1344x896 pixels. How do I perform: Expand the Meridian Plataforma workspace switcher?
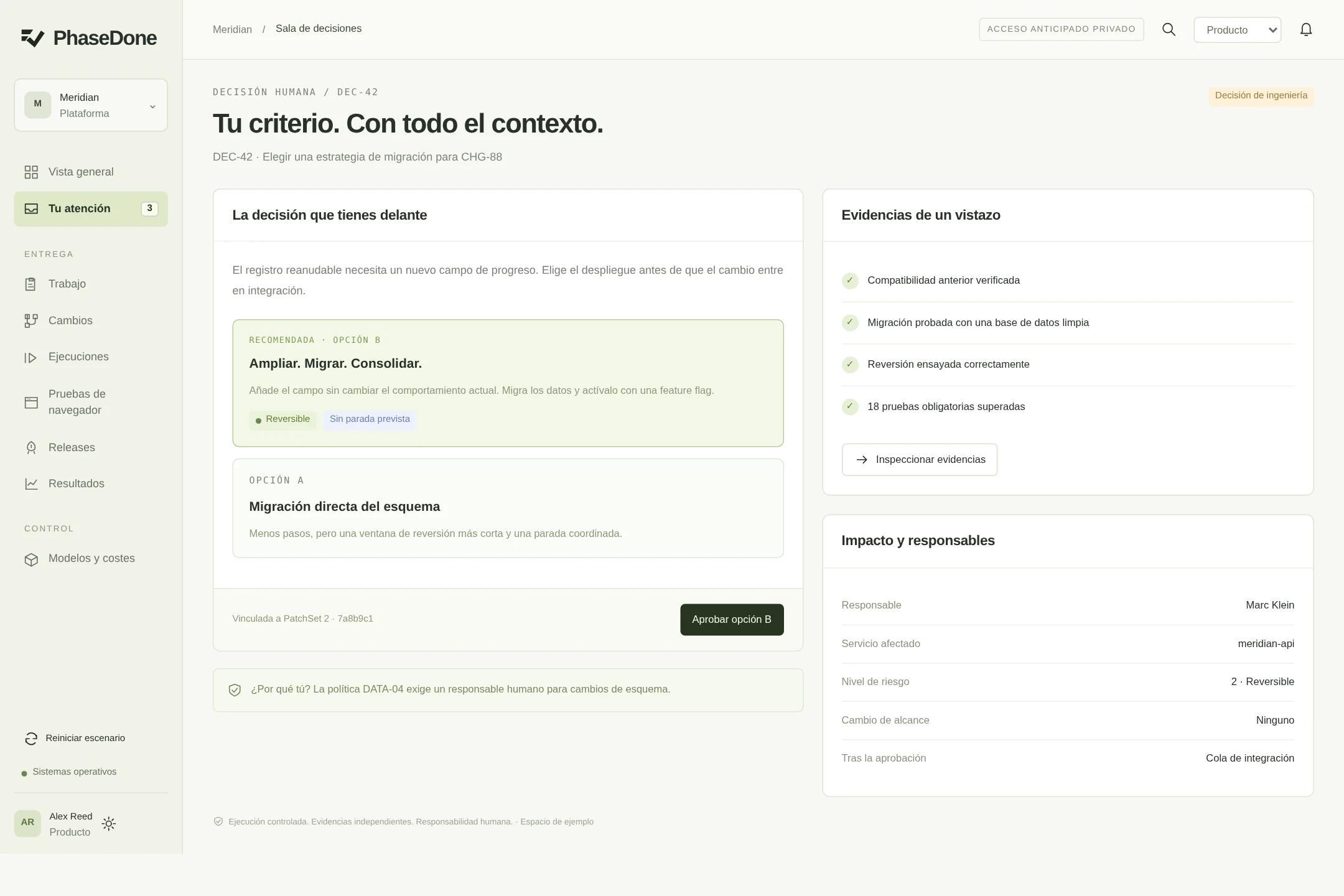click(91, 105)
